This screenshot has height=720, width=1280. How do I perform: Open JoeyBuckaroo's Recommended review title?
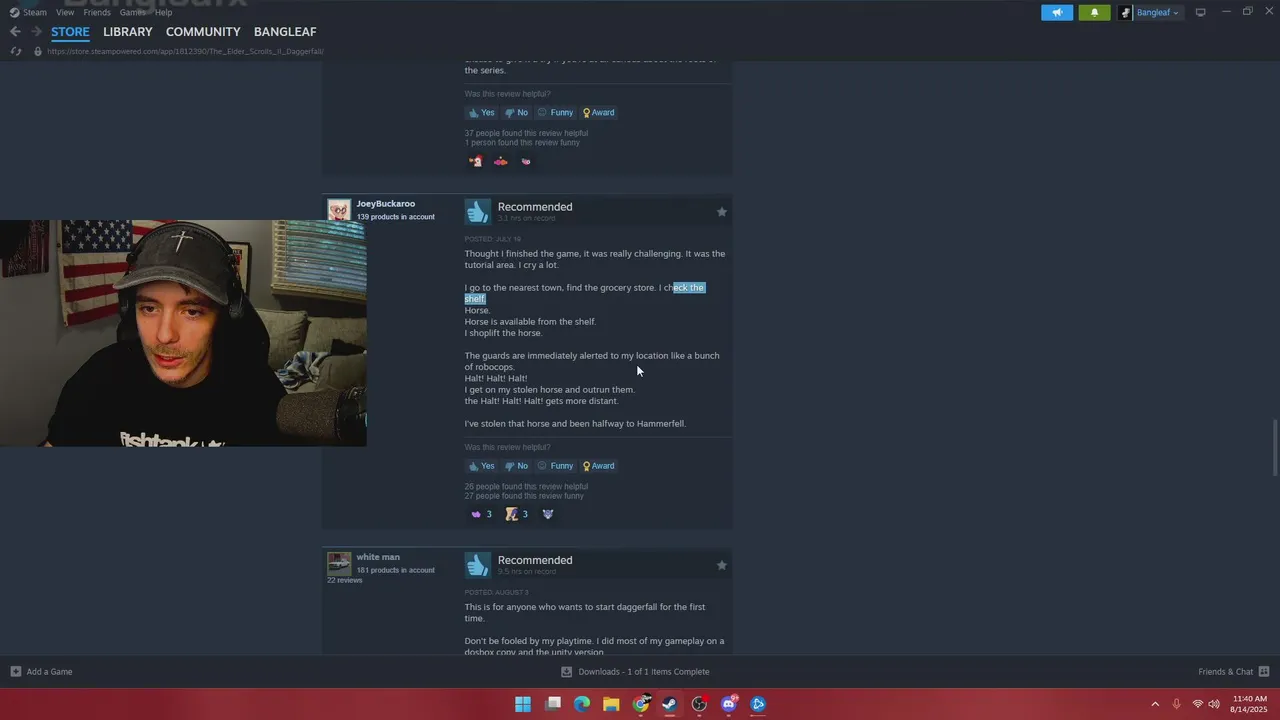click(535, 207)
